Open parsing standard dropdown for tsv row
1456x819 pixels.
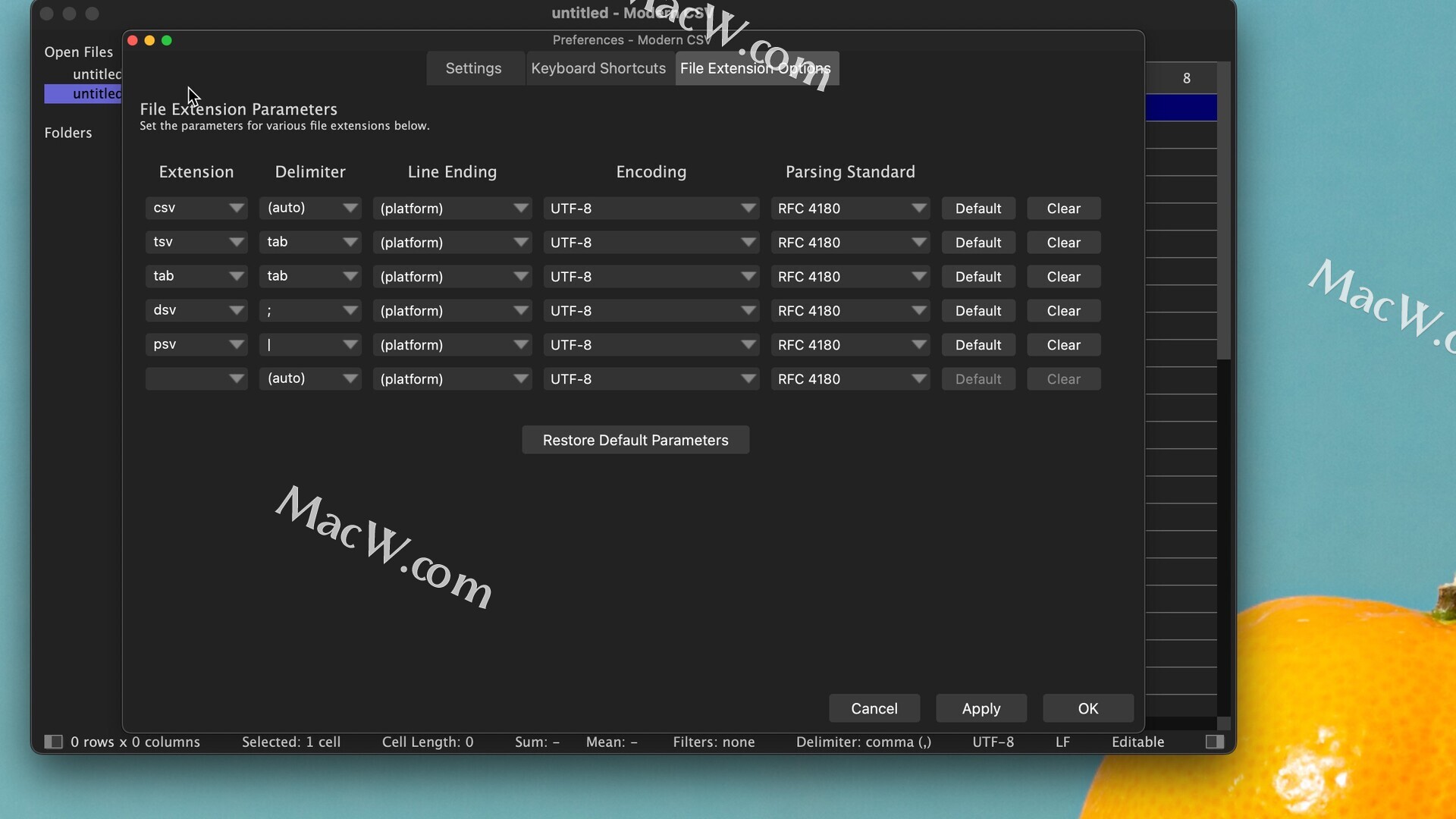click(x=851, y=242)
